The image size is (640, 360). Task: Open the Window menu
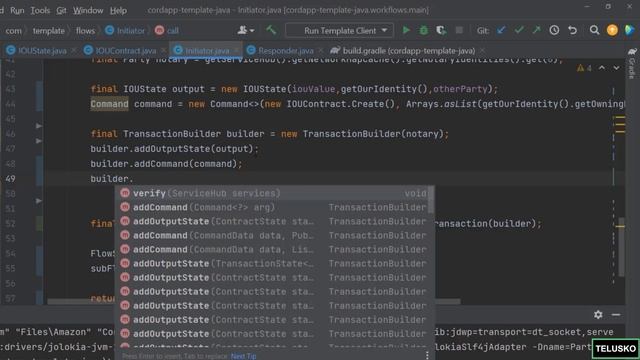pyautogui.click(x=88, y=10)
